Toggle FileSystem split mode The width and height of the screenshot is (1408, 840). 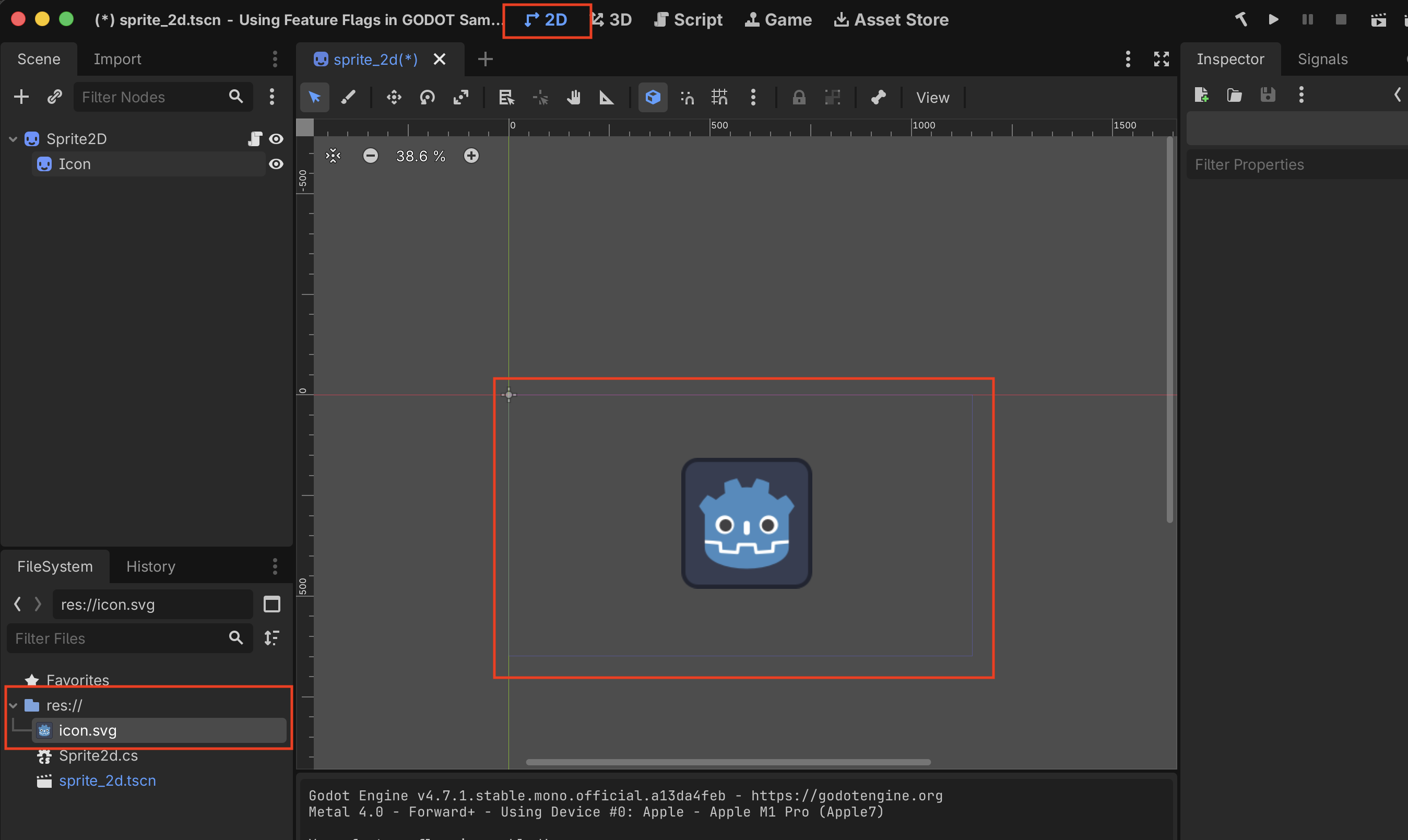point(272,605)
